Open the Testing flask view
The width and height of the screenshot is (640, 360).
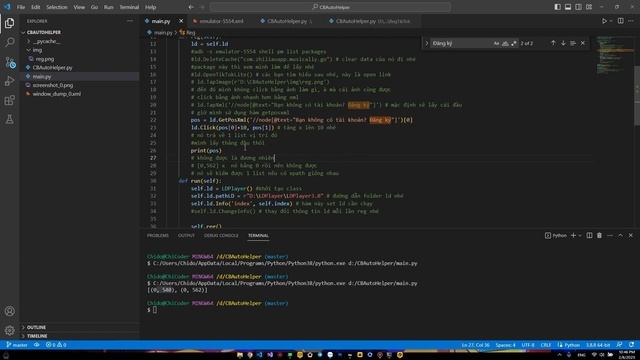tap(9, 119)
